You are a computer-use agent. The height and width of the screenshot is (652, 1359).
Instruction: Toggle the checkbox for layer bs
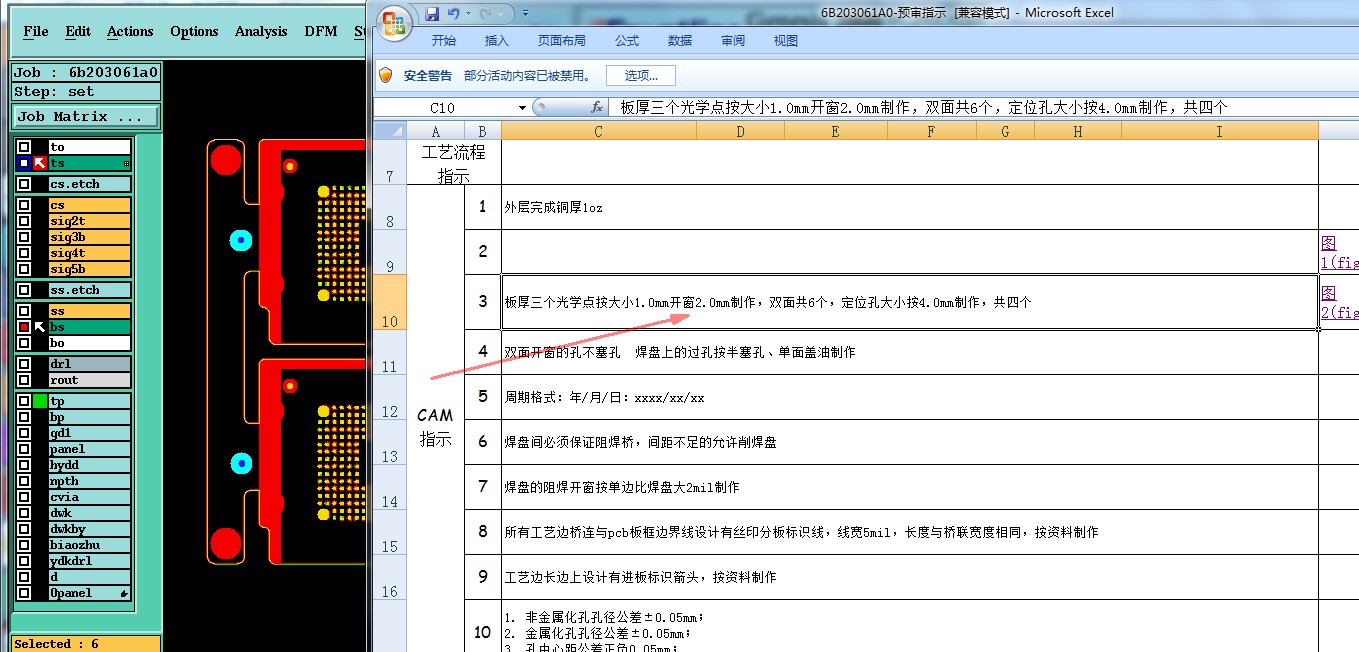[24, 327]
